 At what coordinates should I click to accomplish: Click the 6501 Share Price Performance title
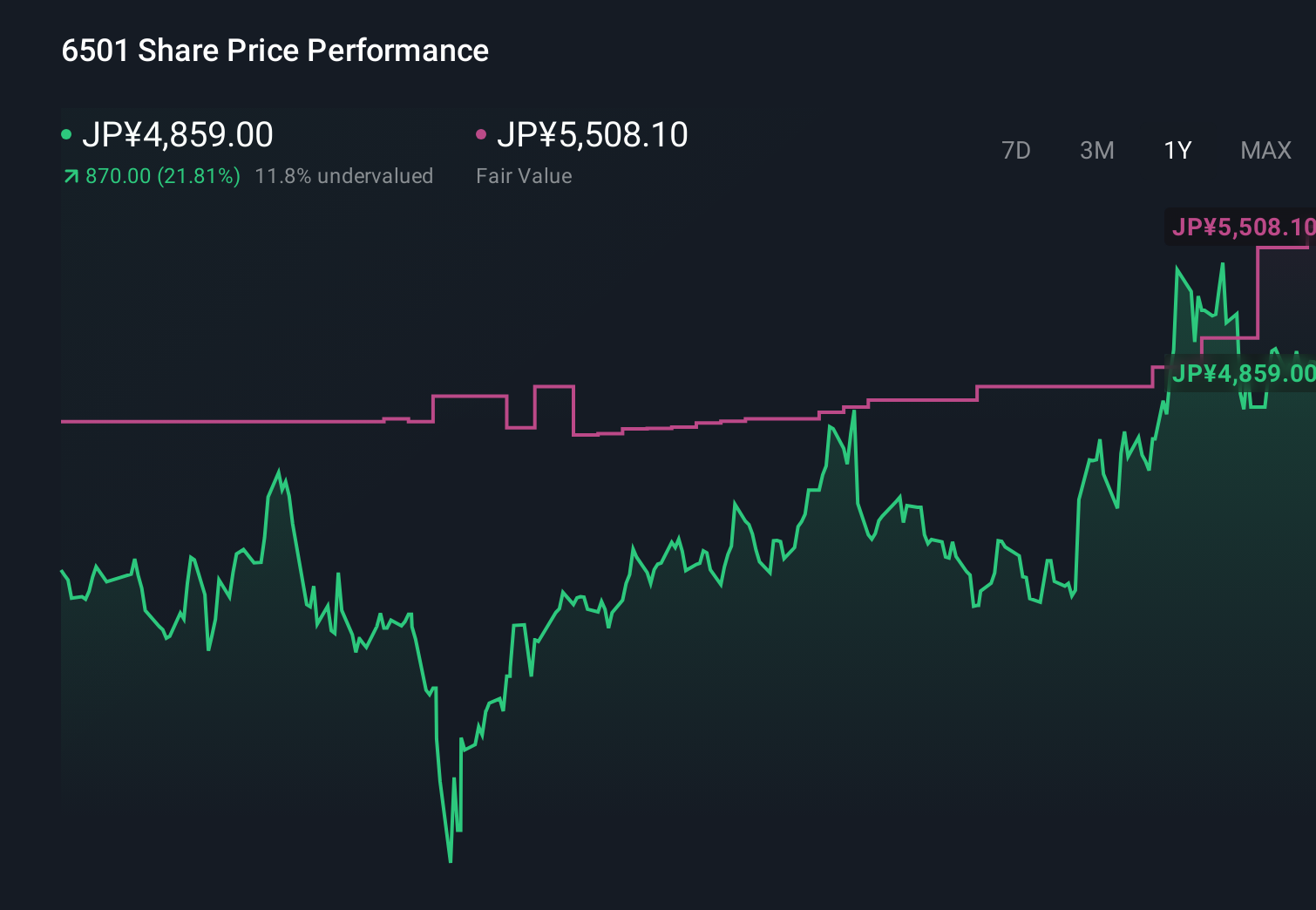coord(275,51)
